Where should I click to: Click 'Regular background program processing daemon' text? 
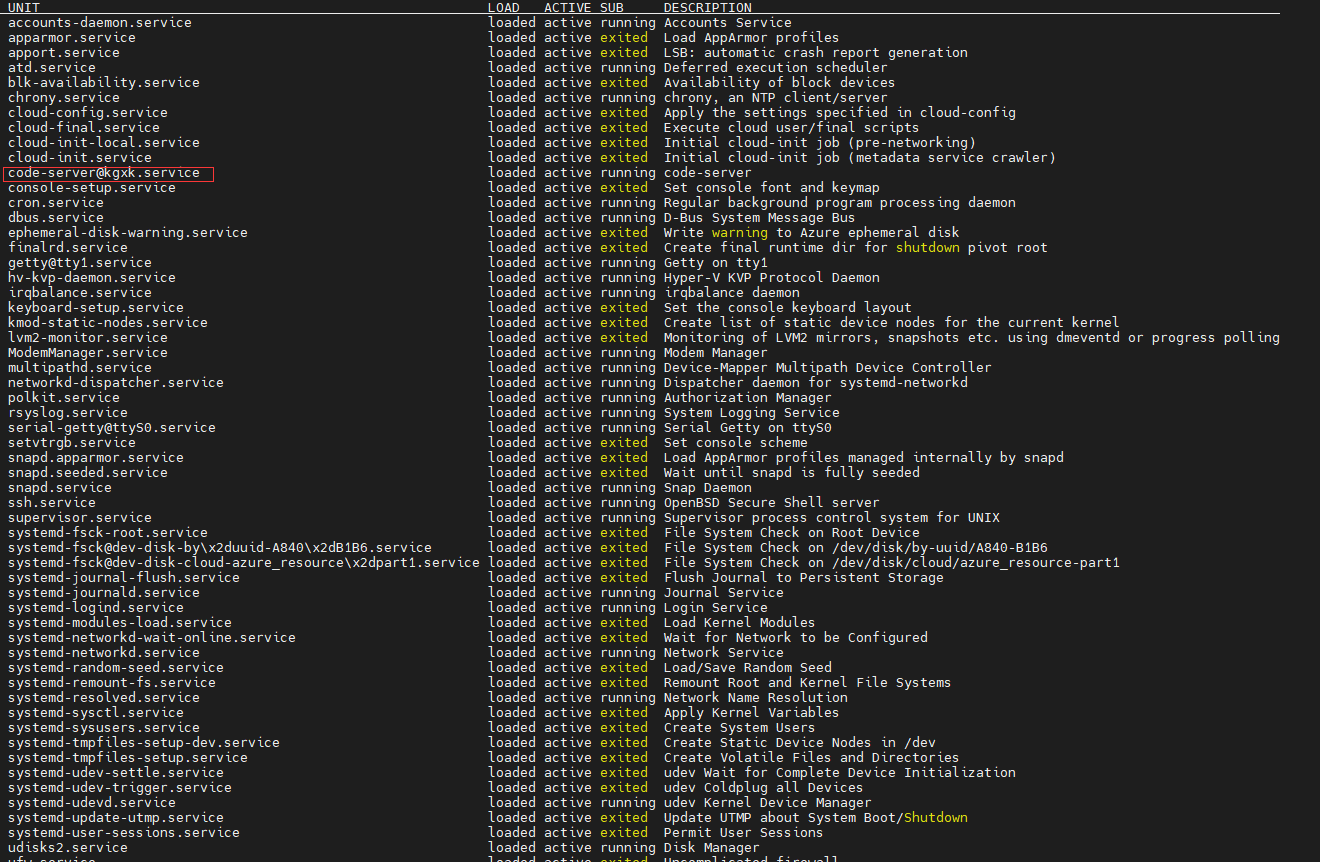[840, 203]
